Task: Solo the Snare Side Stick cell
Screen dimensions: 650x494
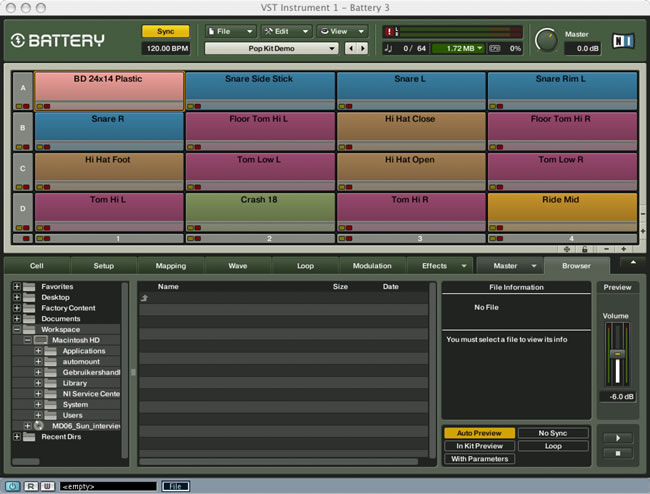Action: (x=191, y=107)
